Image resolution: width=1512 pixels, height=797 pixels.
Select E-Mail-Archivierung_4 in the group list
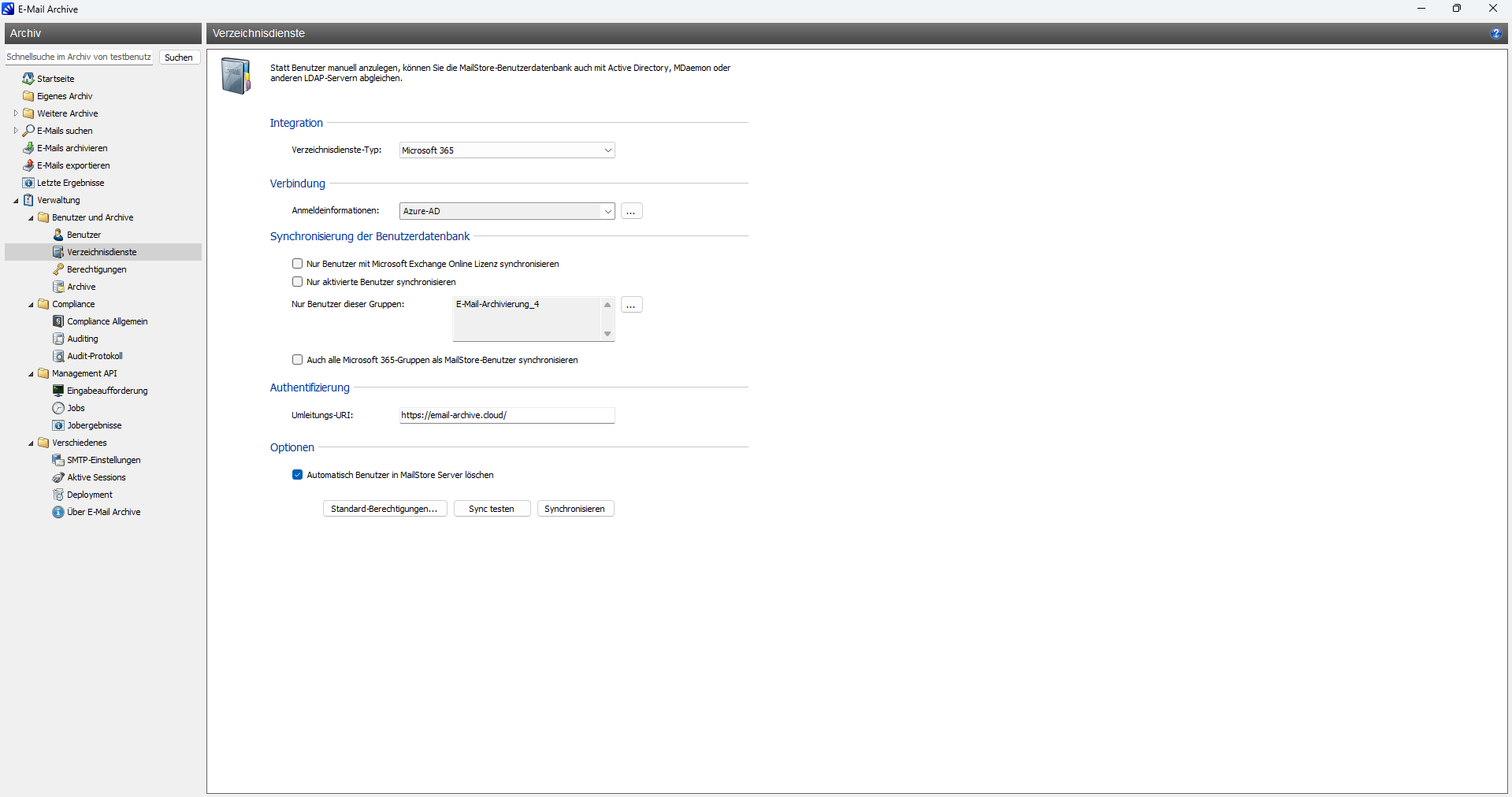coord(497,304)
